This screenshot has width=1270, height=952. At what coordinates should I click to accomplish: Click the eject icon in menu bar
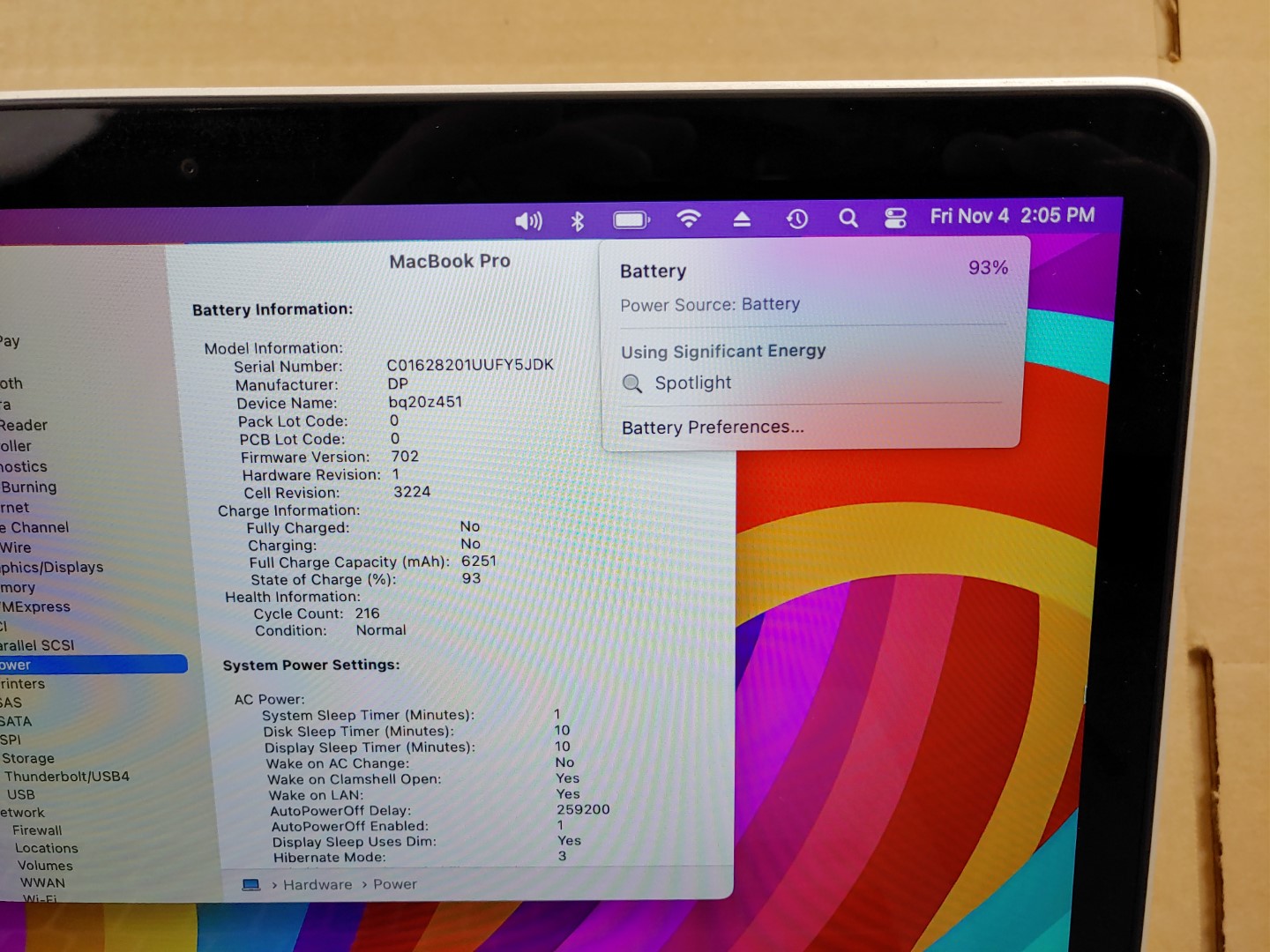pyautogui.click(x=742, y=219)
